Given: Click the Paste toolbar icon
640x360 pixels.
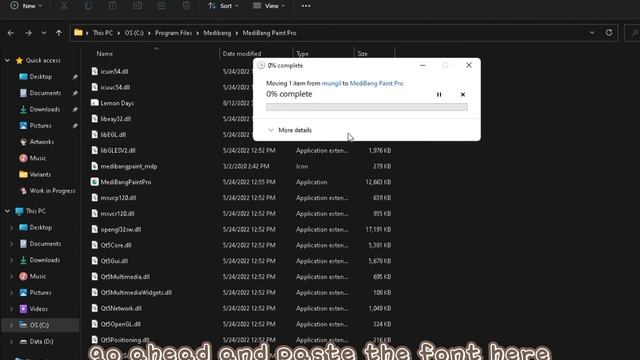Looking at the screenshot, I should [113, 6].
